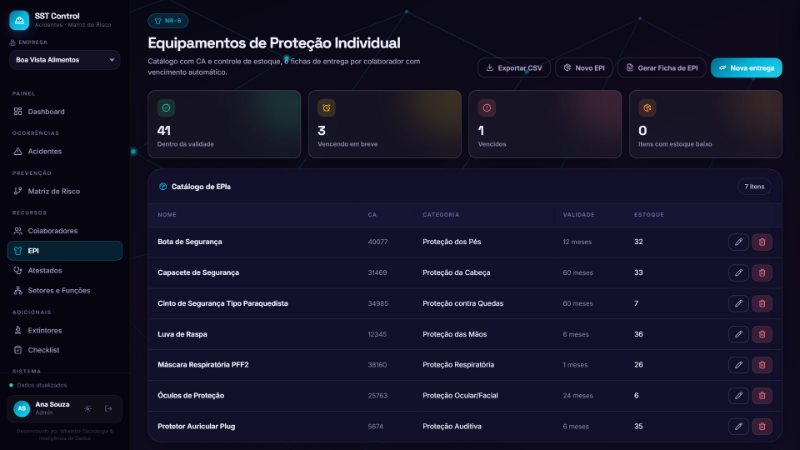
Task: Edit Máscara Respiratória PFF2 entry
Action: (738, 365)
